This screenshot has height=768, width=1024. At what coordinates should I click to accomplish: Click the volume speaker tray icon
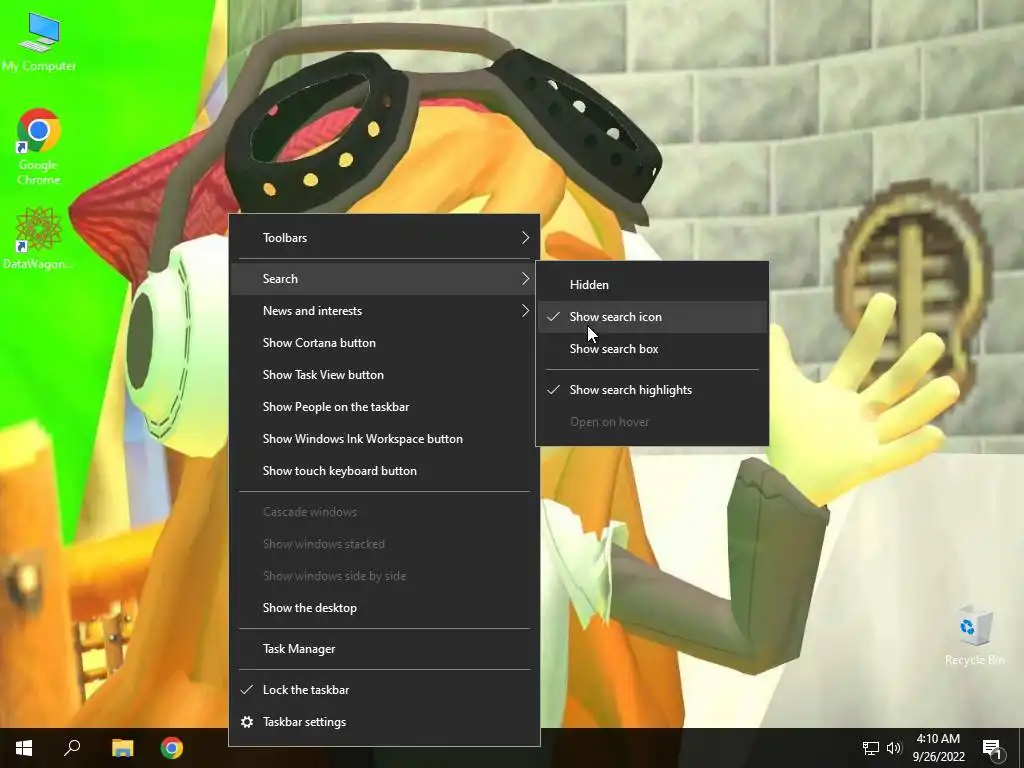click(x=894, y=748)
